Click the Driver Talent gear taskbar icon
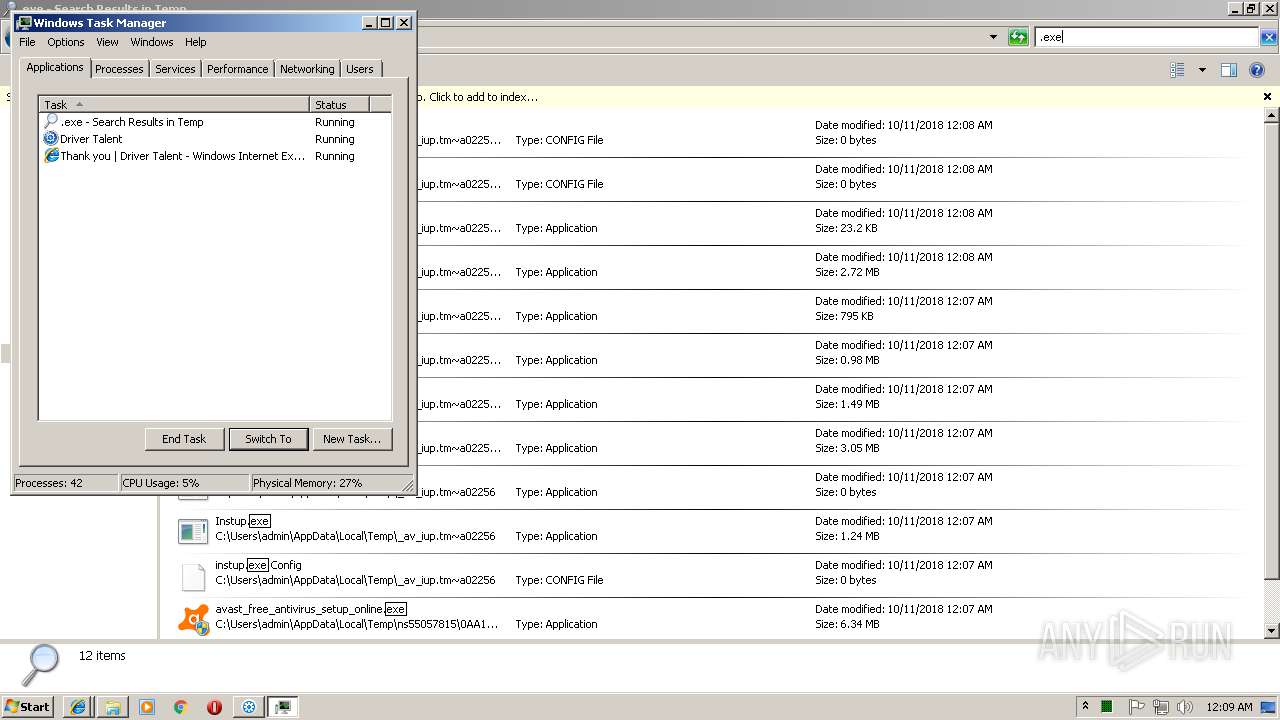Viewport: 1280px width, 720px height. pyautogui.click(x=249, y=707)
